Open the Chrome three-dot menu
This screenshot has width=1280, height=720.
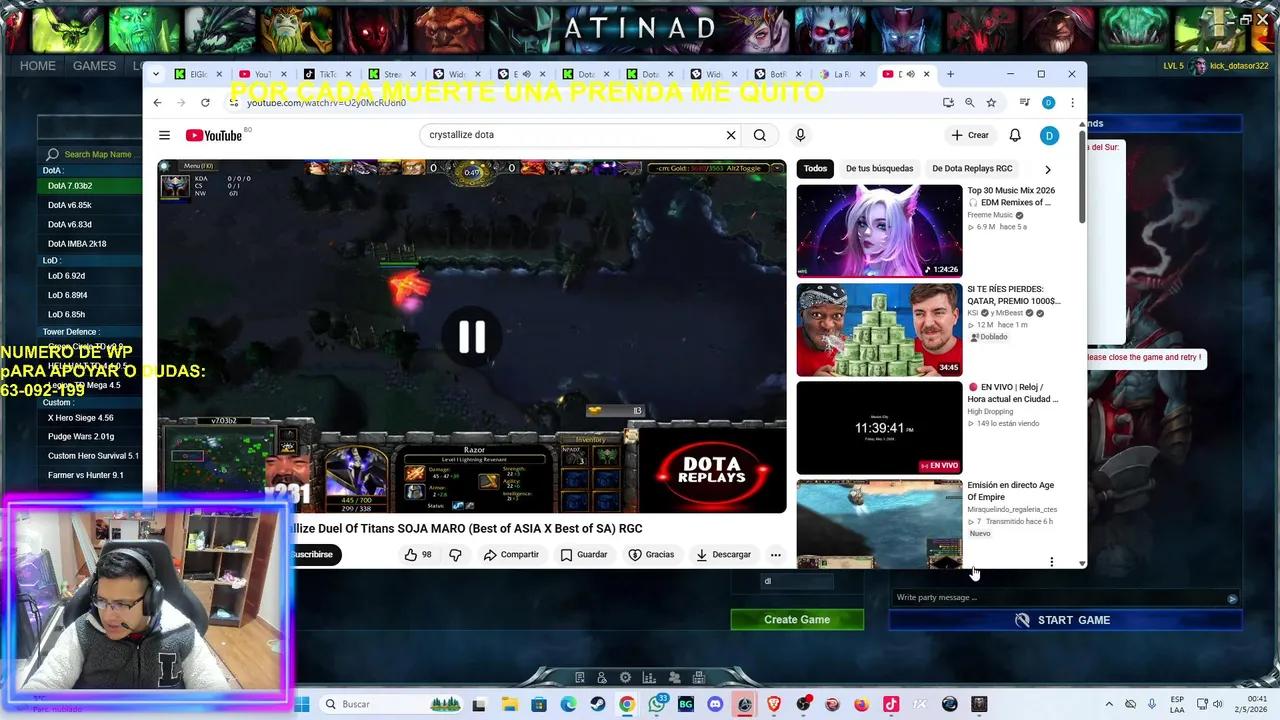[x=1072, y=102]
